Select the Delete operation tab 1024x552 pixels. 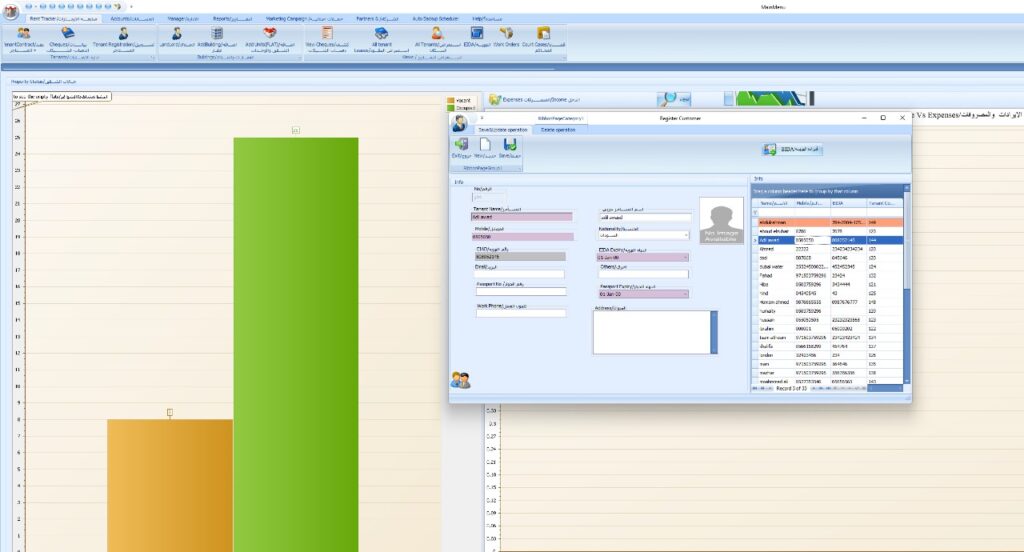pyautogui.click(x=558, y=130)
